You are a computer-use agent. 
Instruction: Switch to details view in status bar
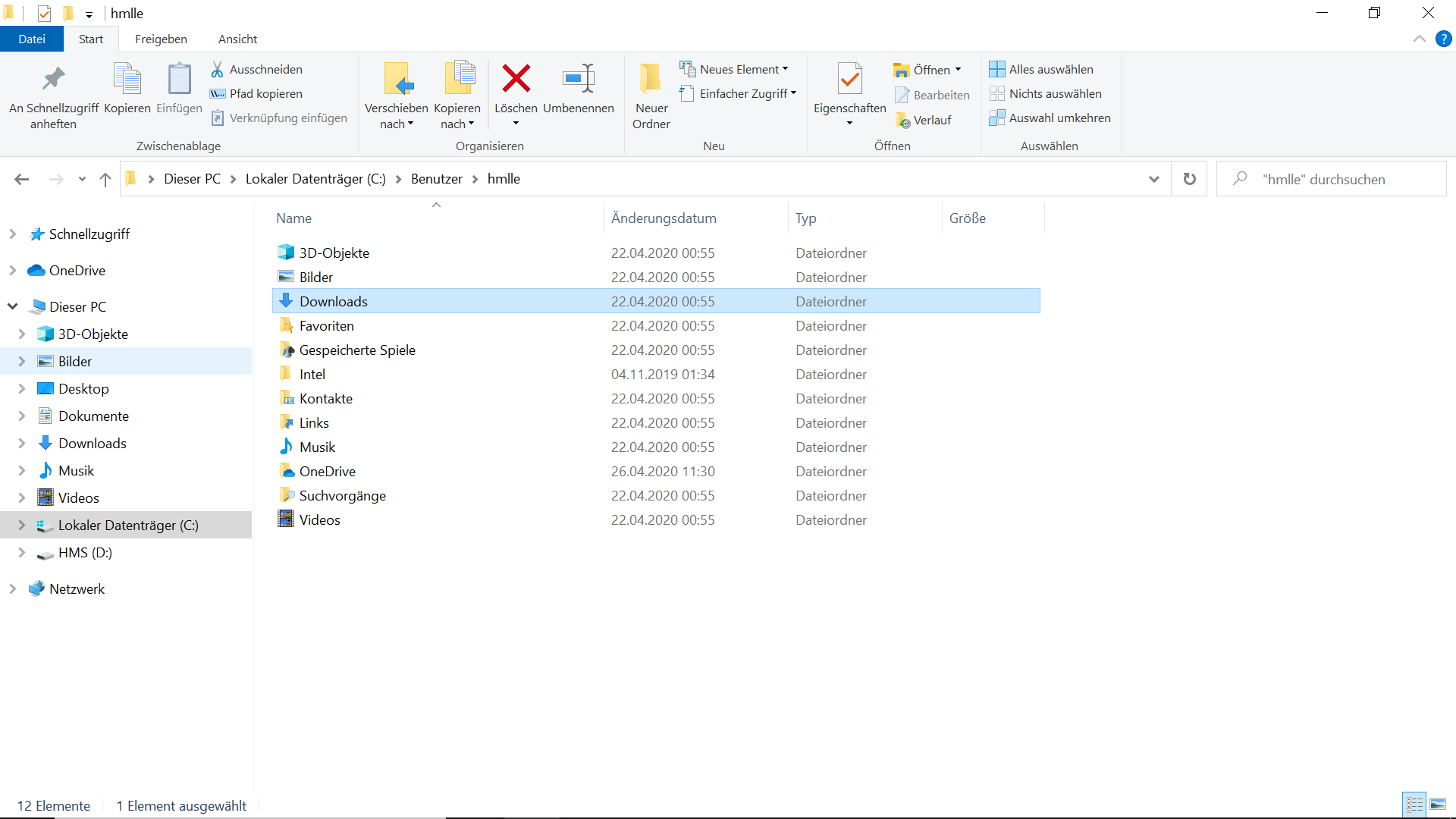tap(1414, 805)
